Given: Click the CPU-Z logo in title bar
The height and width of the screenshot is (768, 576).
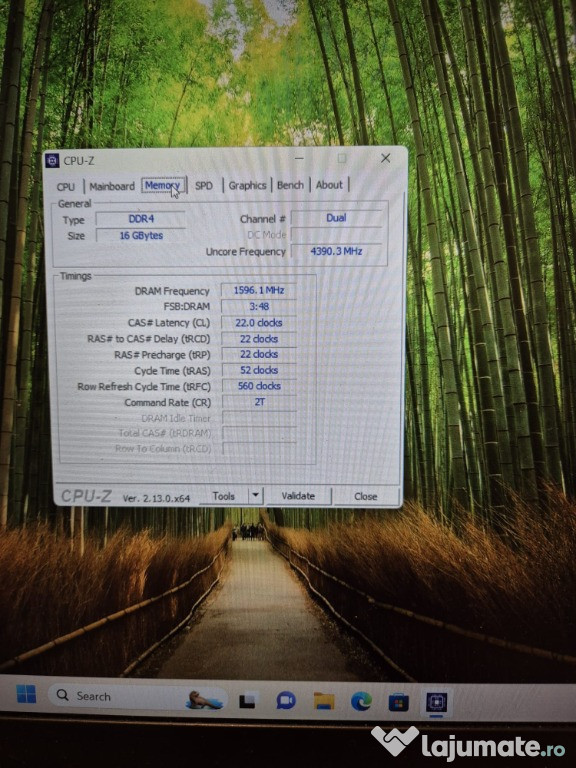Looking at the screenshot, I should [52, 160].
